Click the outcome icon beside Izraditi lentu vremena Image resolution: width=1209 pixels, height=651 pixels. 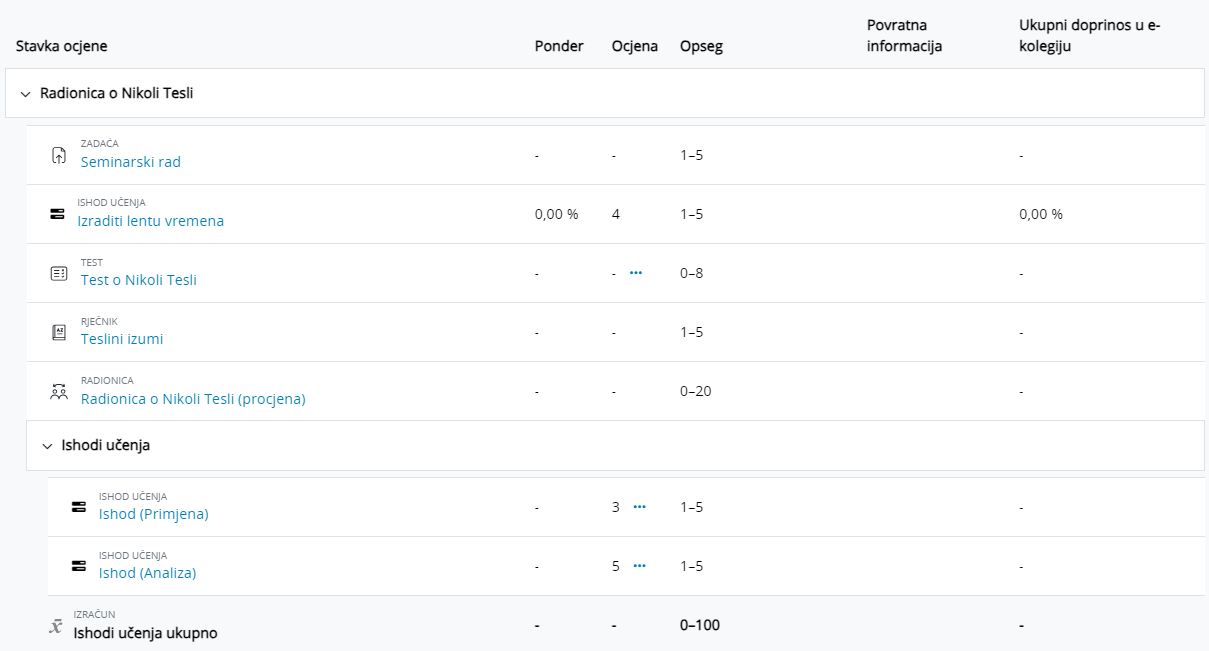57,214
